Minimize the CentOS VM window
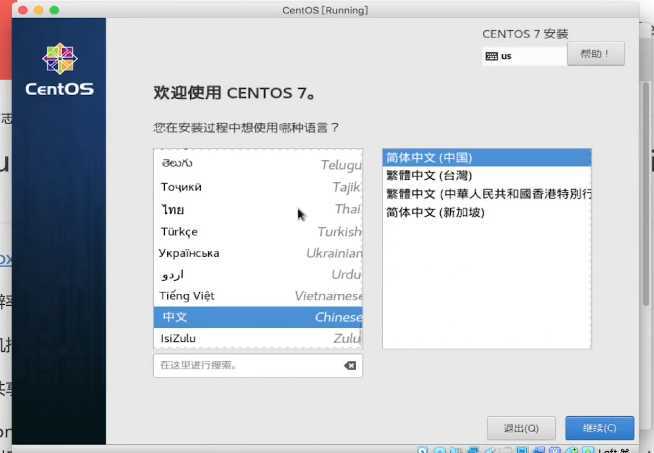The width and height of the screenshot is (654, 453). 39,10
